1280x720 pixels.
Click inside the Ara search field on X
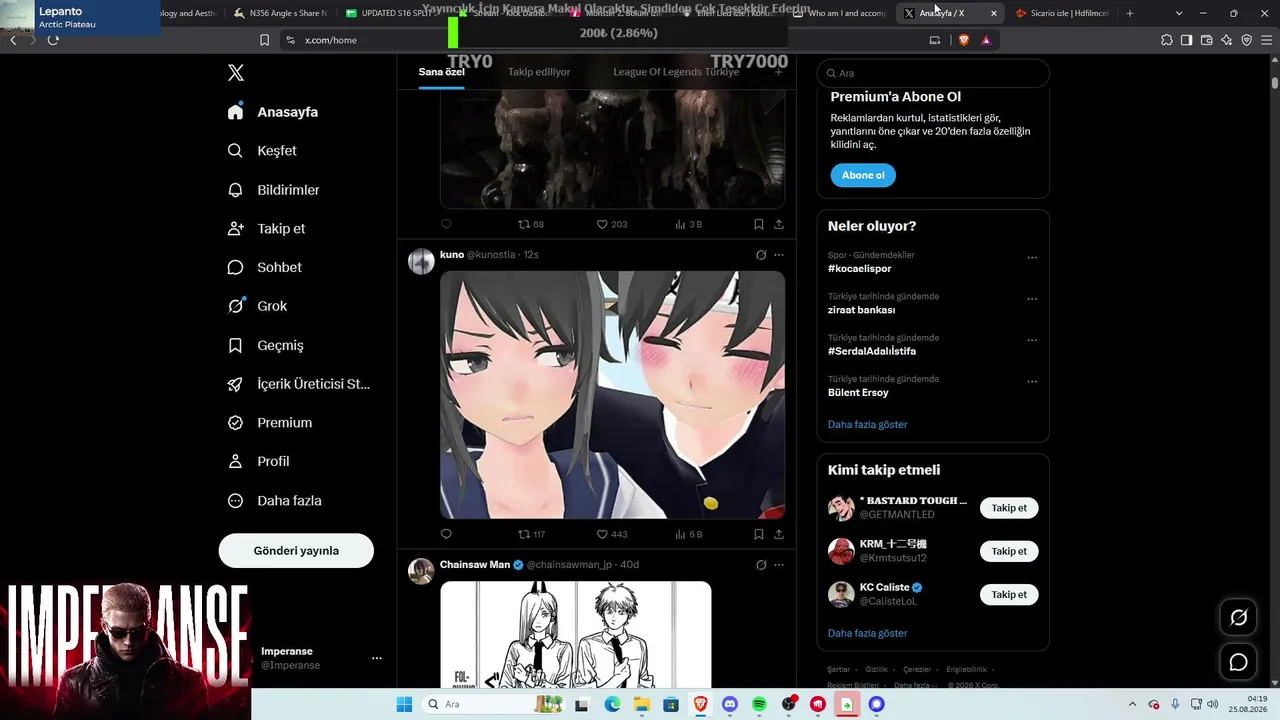(933, 73)
